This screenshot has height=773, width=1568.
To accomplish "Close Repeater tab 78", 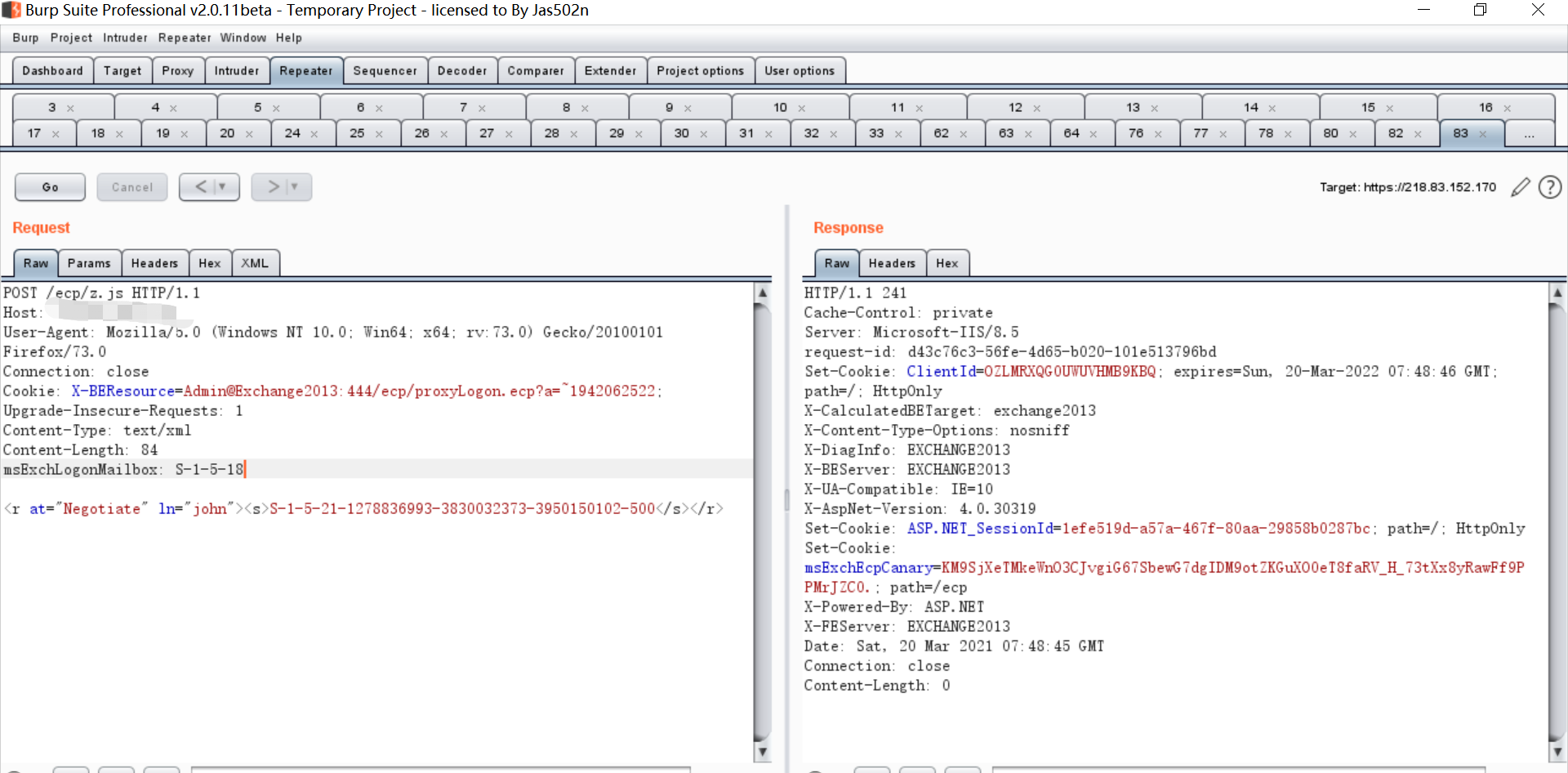I will (1288, 134).
